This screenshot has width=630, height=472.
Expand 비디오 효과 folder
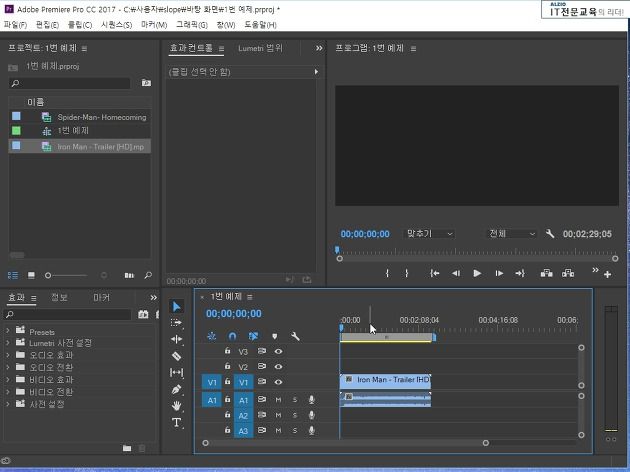pyautogui.click(x=8, y=380)
